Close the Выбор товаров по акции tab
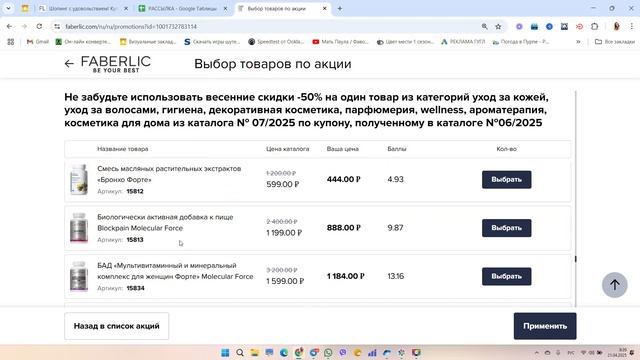Screen dimensions: 640x360 coord(324,9)
